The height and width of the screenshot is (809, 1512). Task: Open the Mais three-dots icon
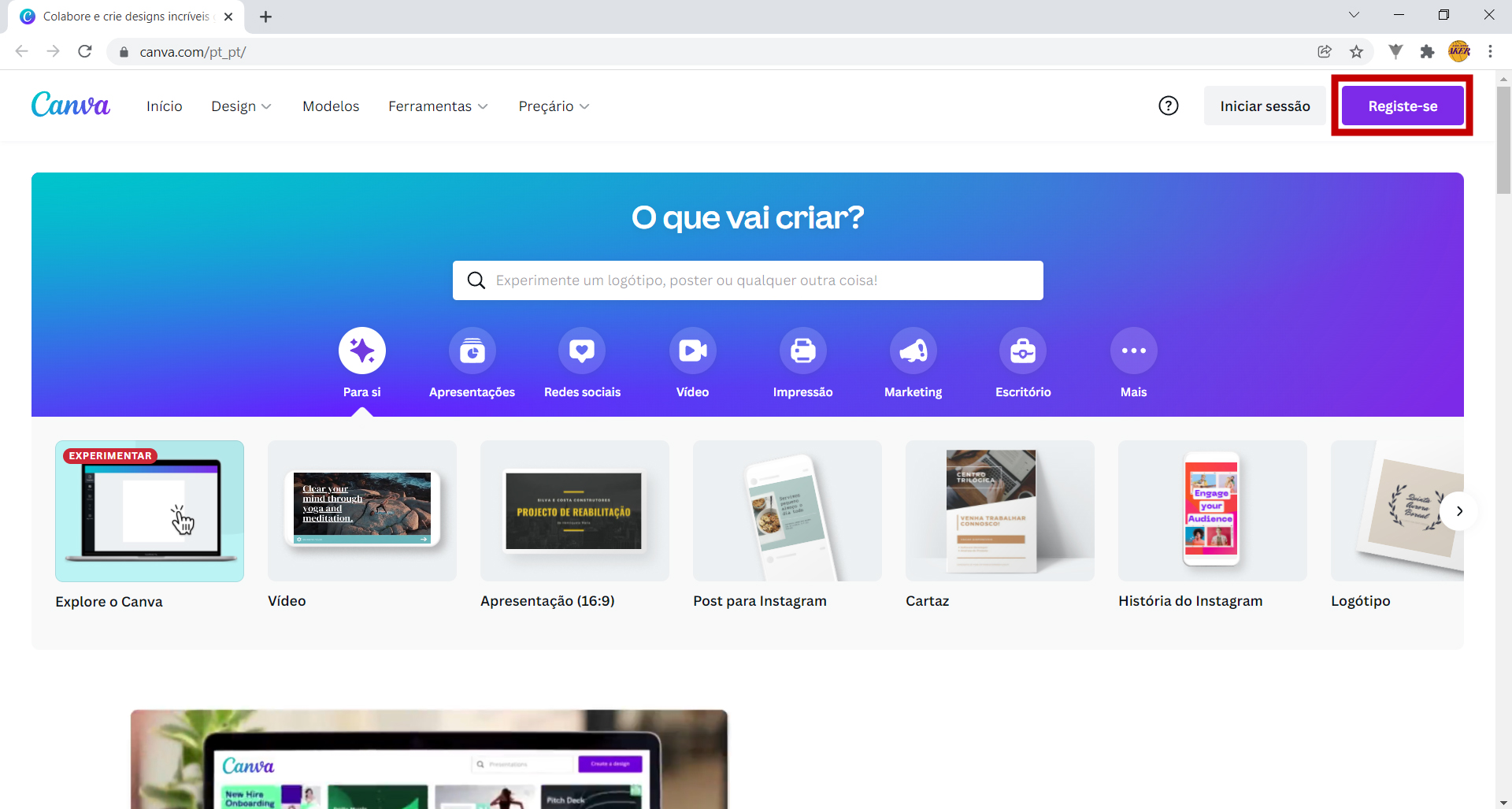[x=1134, y=351]
